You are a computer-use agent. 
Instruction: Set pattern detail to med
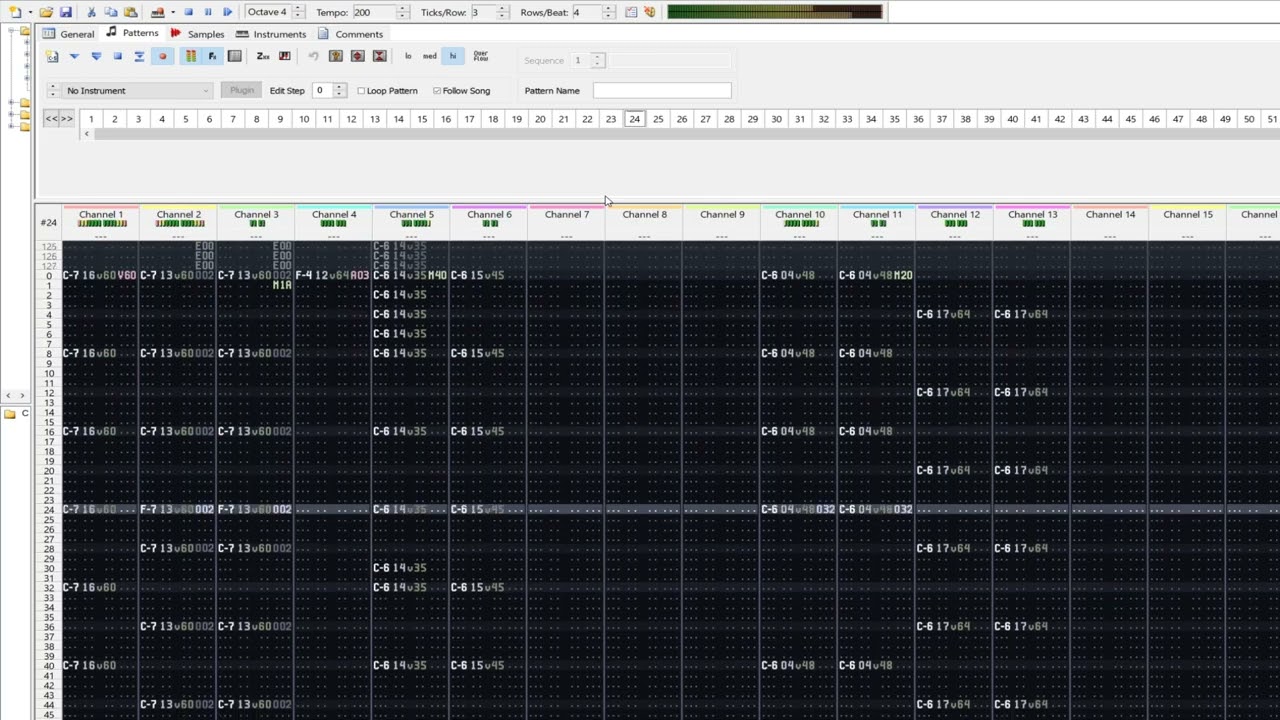tap(429, 56)
